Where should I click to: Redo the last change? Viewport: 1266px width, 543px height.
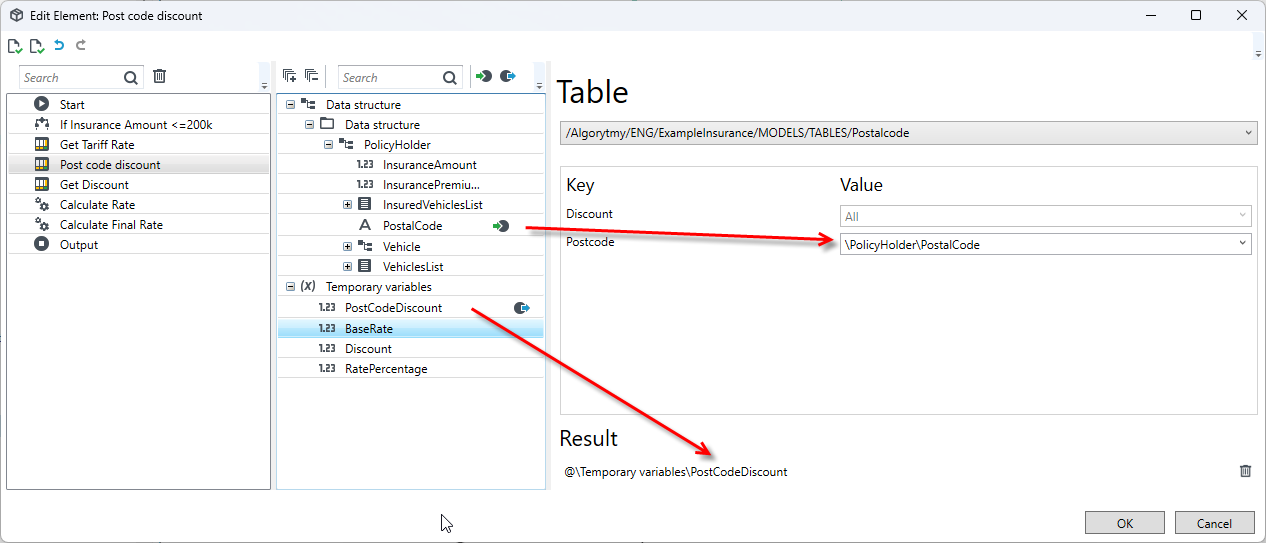[x=81, y=45]
